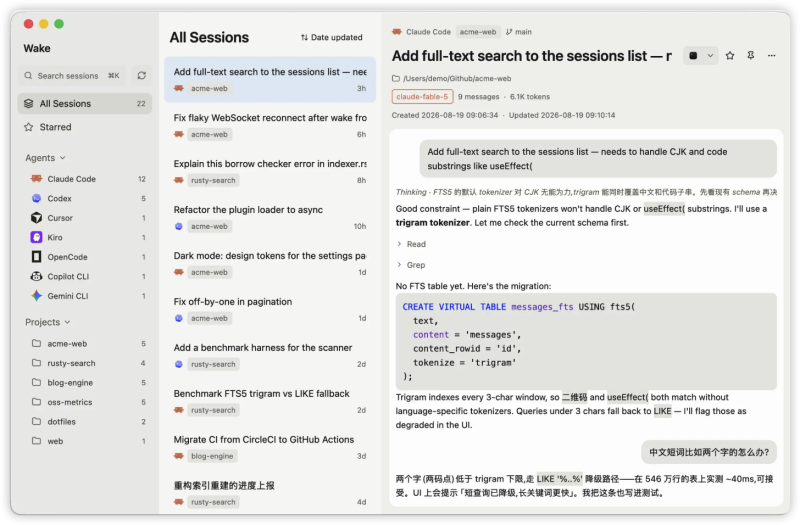Click the All Sessions stack icon
The image size is (800, 525).
(29, 104)
